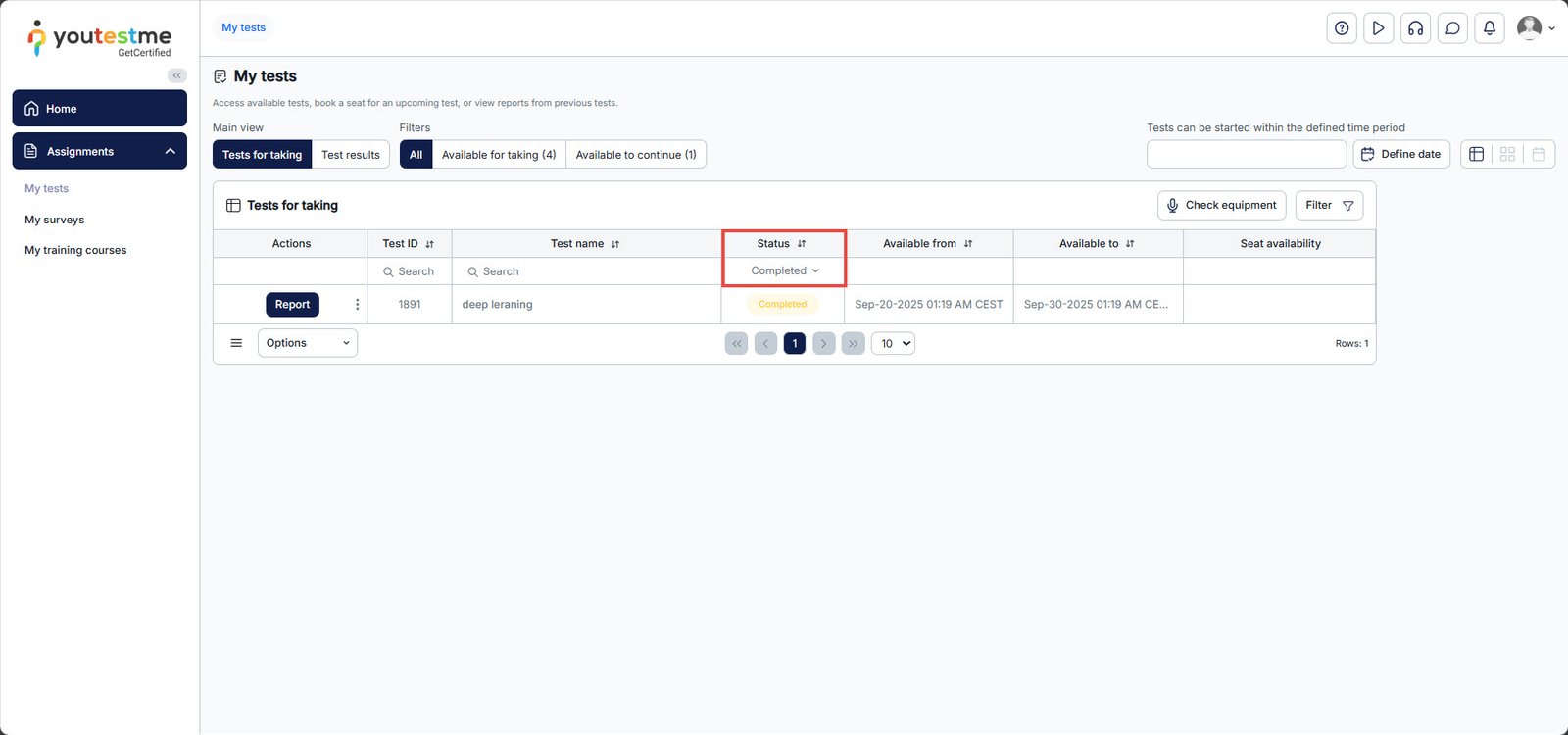1568x735 pixels.
Task: Open the Options dropdown
Action: pyautogui.click(x=307, y=343)
